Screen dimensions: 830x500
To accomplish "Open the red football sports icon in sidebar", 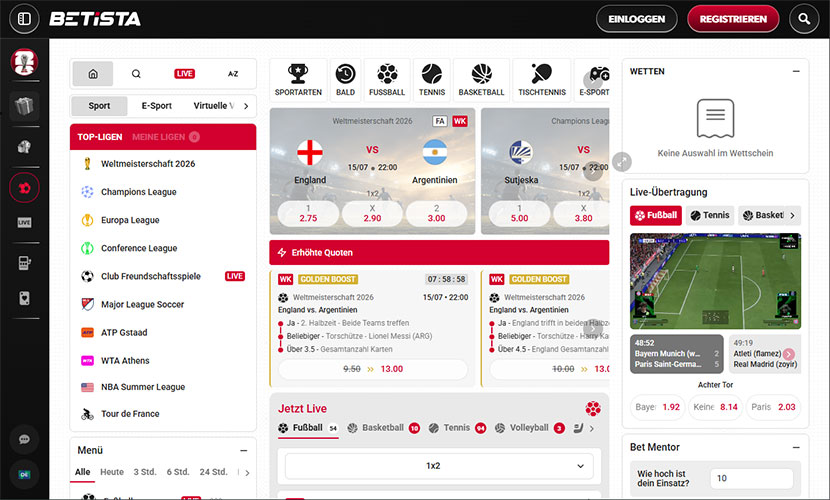I will 24,187.
